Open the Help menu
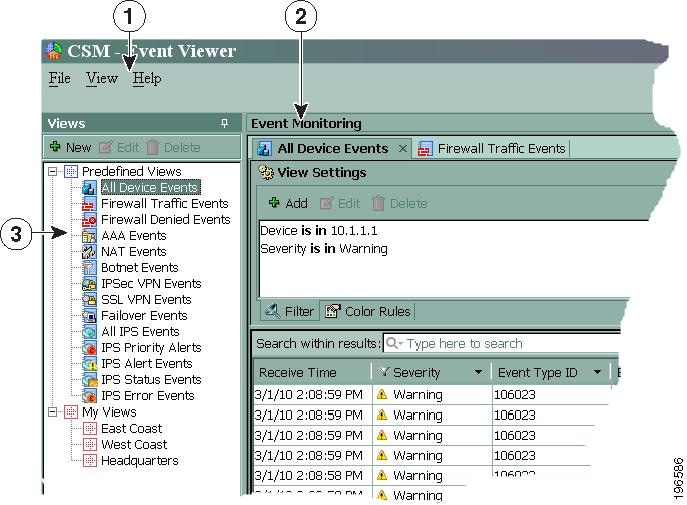Screen dimensions: 687x505 [147, 78]
